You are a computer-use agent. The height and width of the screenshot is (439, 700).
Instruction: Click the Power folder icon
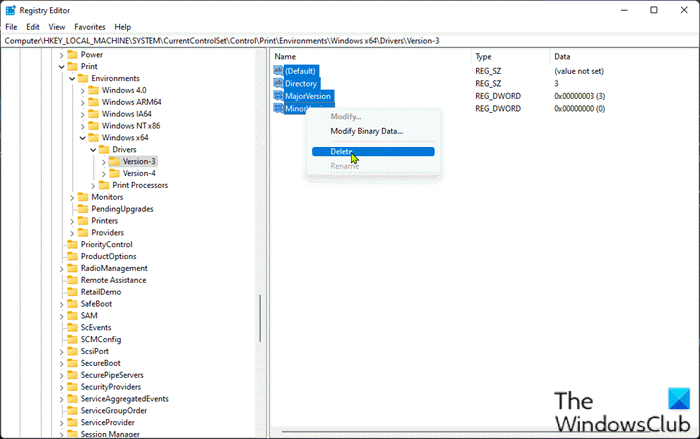pos(72,54)
